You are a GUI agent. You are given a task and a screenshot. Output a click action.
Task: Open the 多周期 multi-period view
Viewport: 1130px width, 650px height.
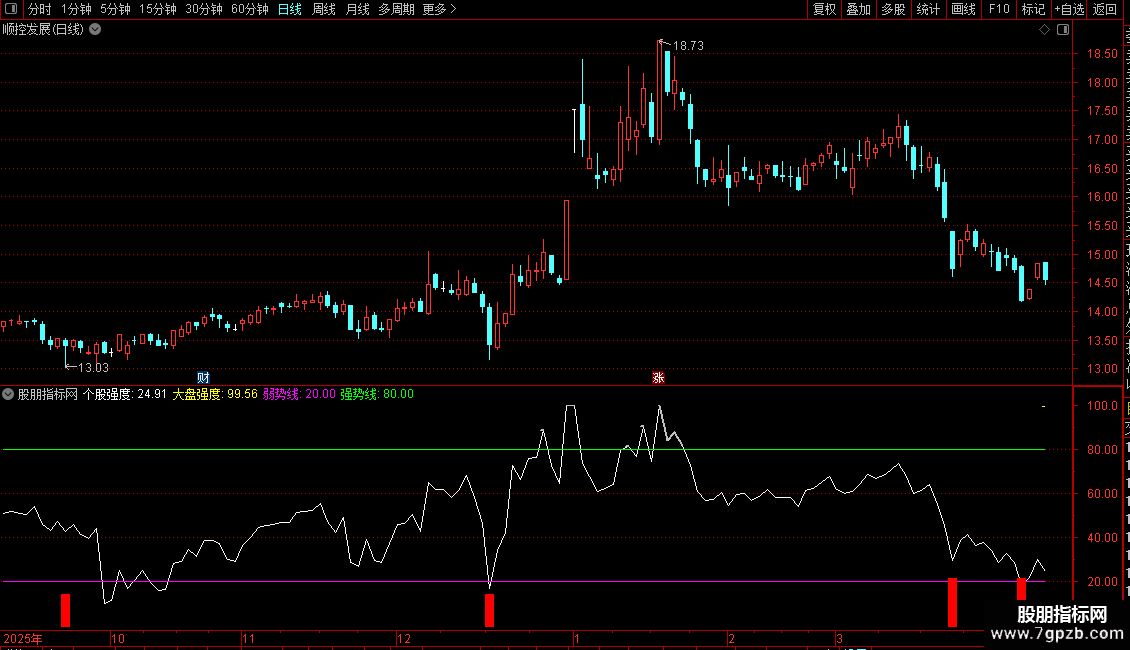click(x=396, y=9)
